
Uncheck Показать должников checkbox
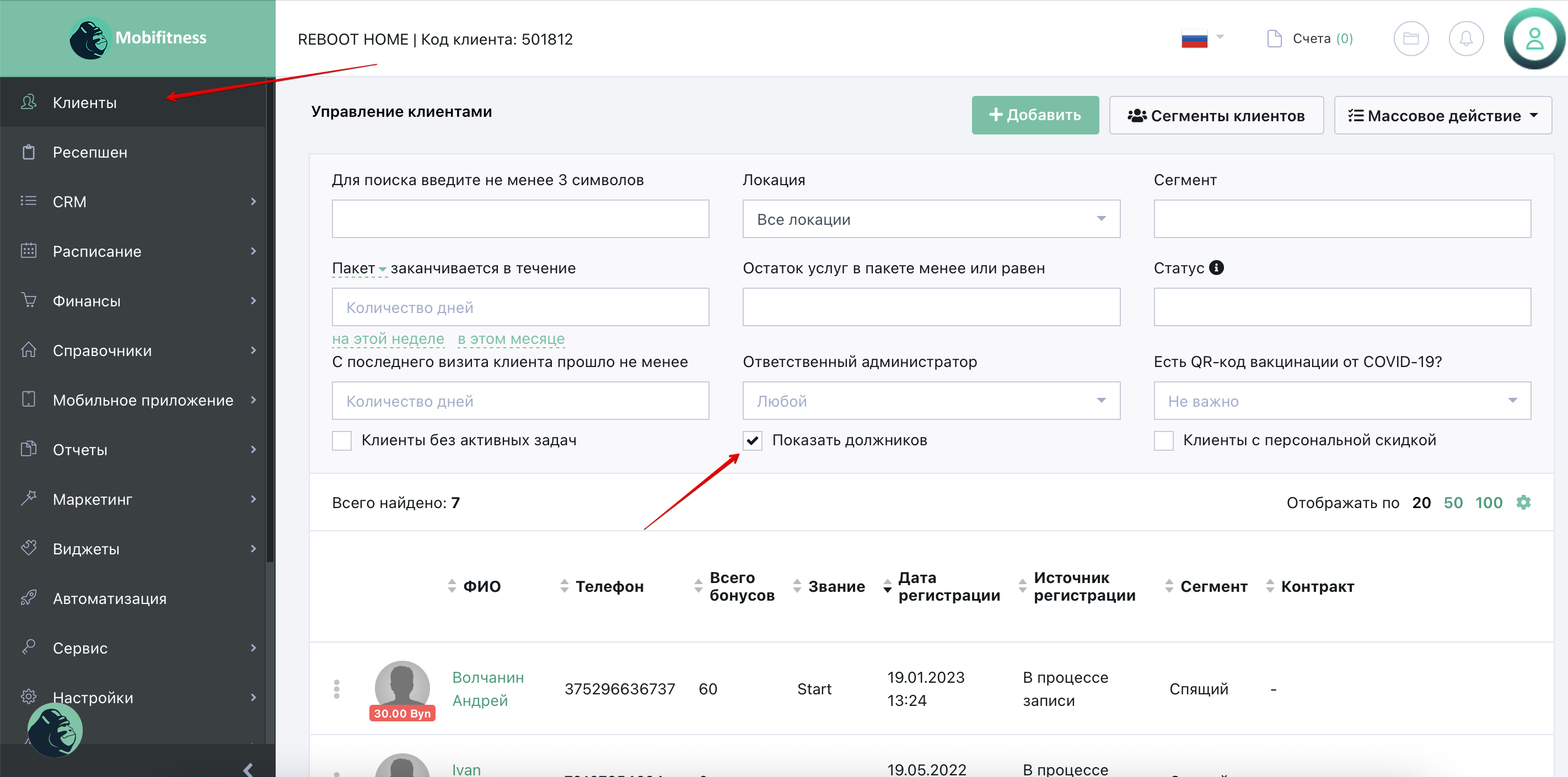753,440
